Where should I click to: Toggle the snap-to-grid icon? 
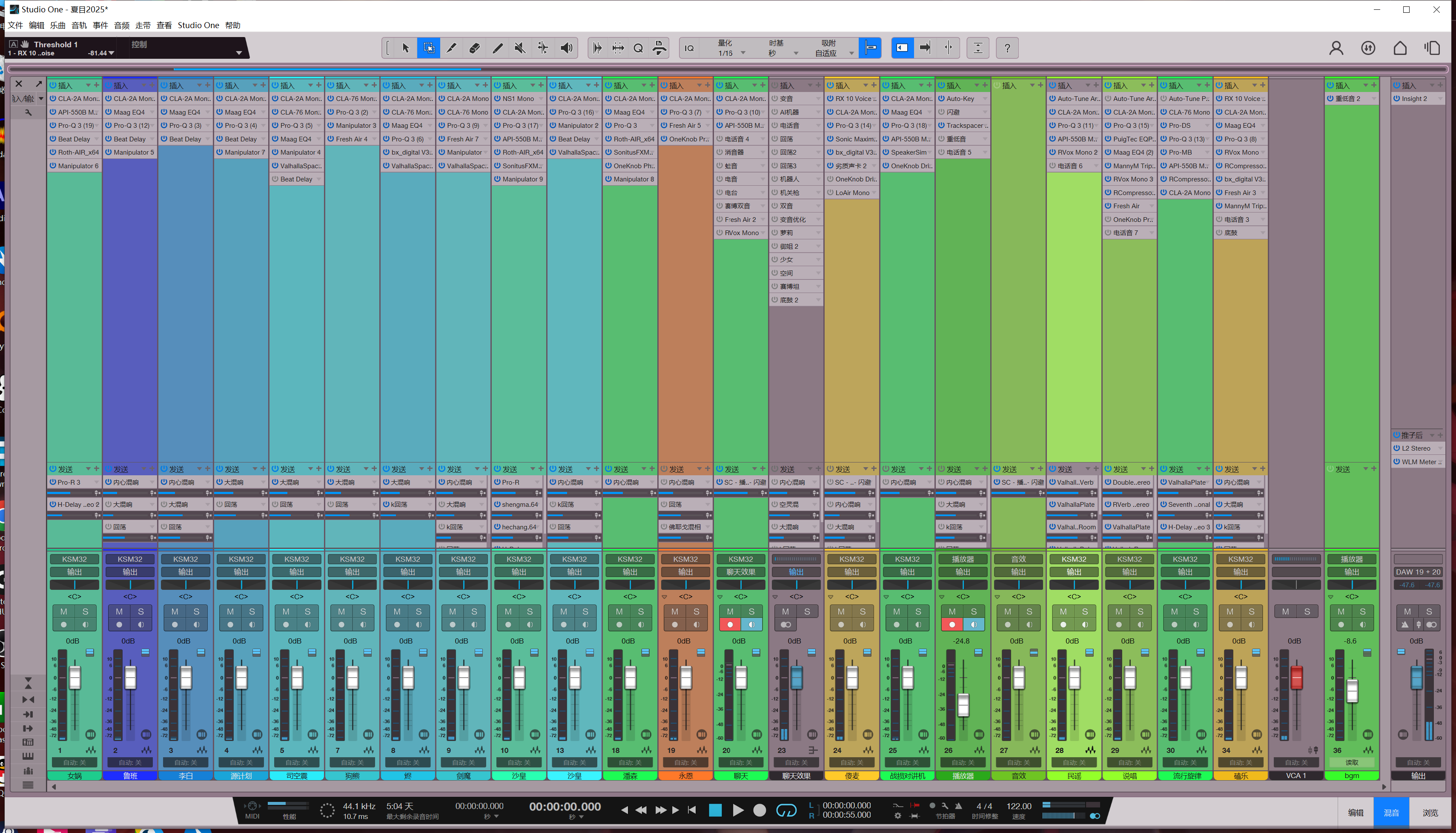pos(870,48)
